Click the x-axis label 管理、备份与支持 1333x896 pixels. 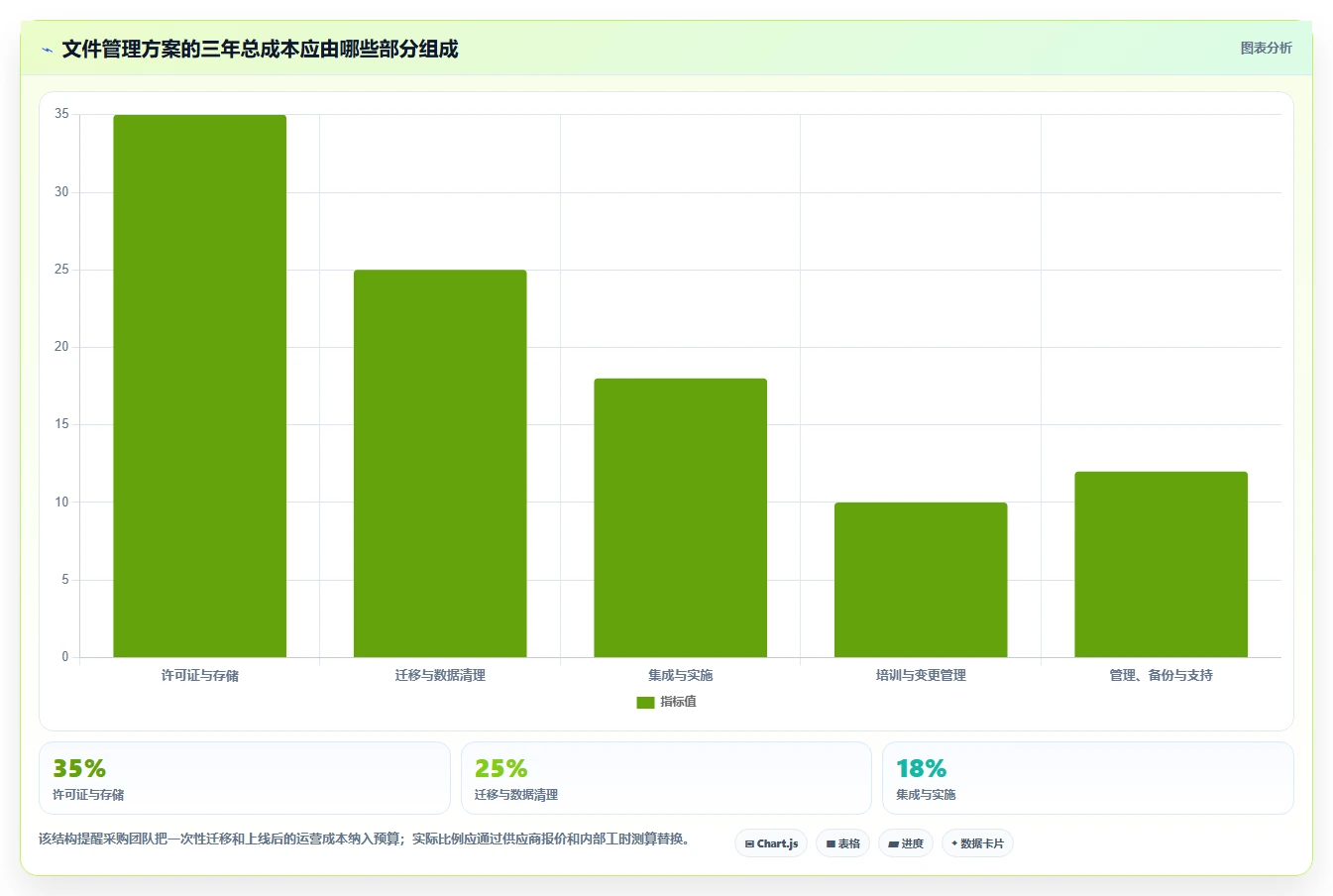click(1161, 675)
